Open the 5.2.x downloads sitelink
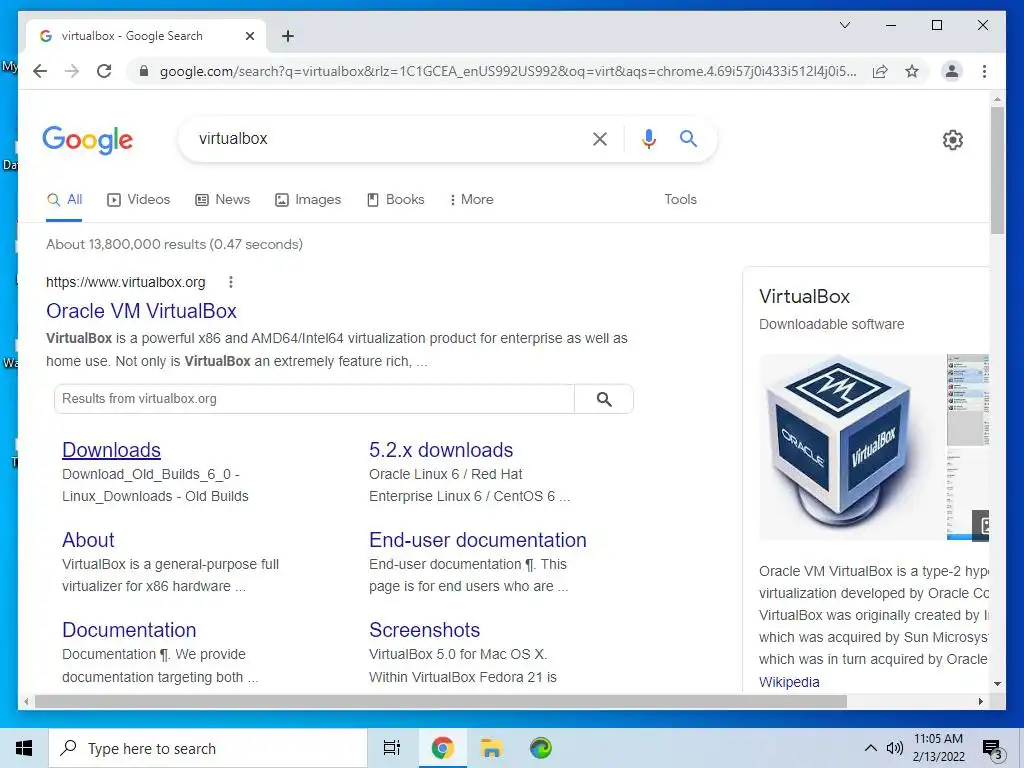Image resolution: width=1024 pixels, height=768 pixels. coord(441,450)
